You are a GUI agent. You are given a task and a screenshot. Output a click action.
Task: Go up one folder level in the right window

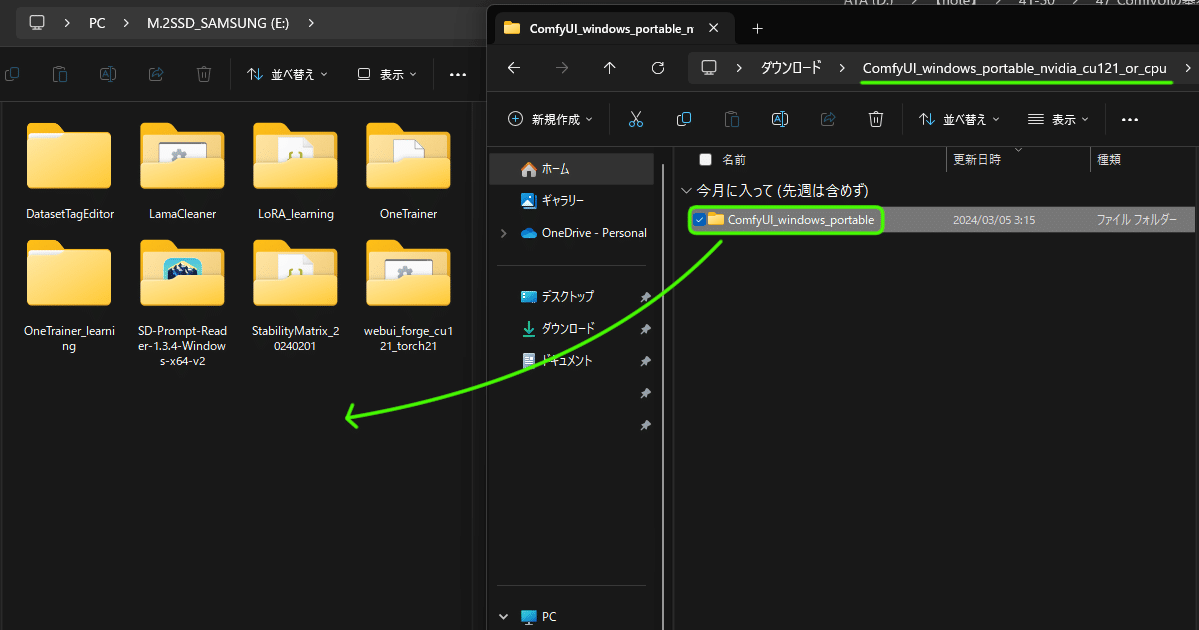tap(609, 68)
